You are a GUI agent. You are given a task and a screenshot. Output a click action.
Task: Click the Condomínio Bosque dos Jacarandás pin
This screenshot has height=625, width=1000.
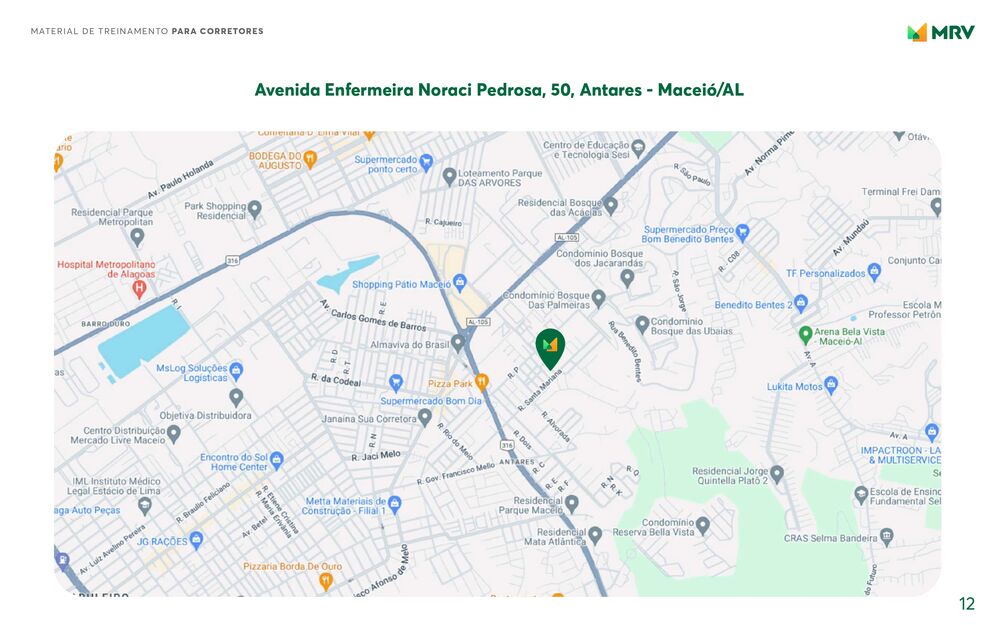point(627,278)
